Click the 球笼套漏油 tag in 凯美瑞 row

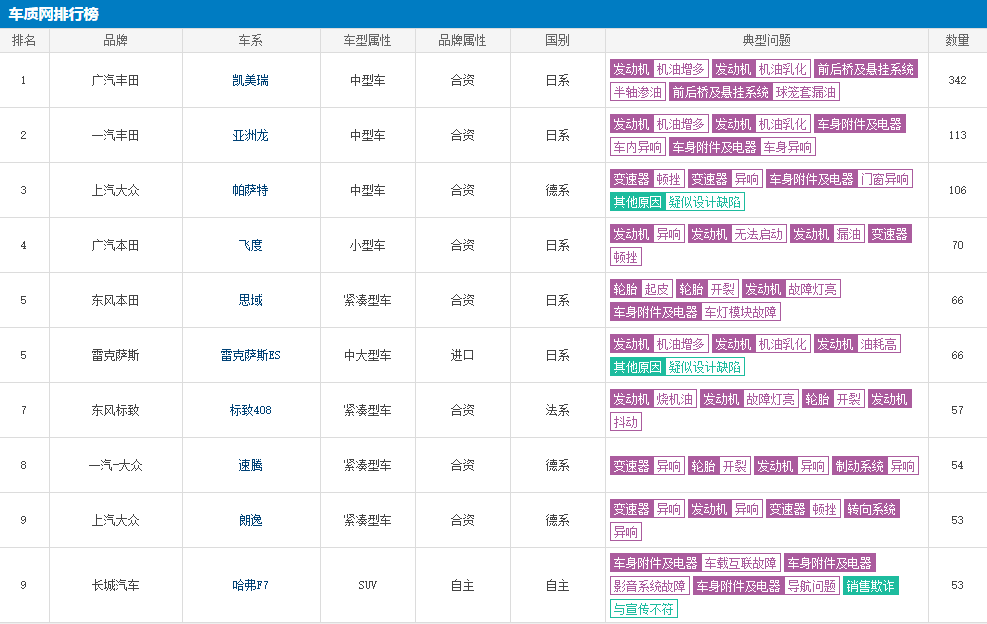[x=806, y=92]
